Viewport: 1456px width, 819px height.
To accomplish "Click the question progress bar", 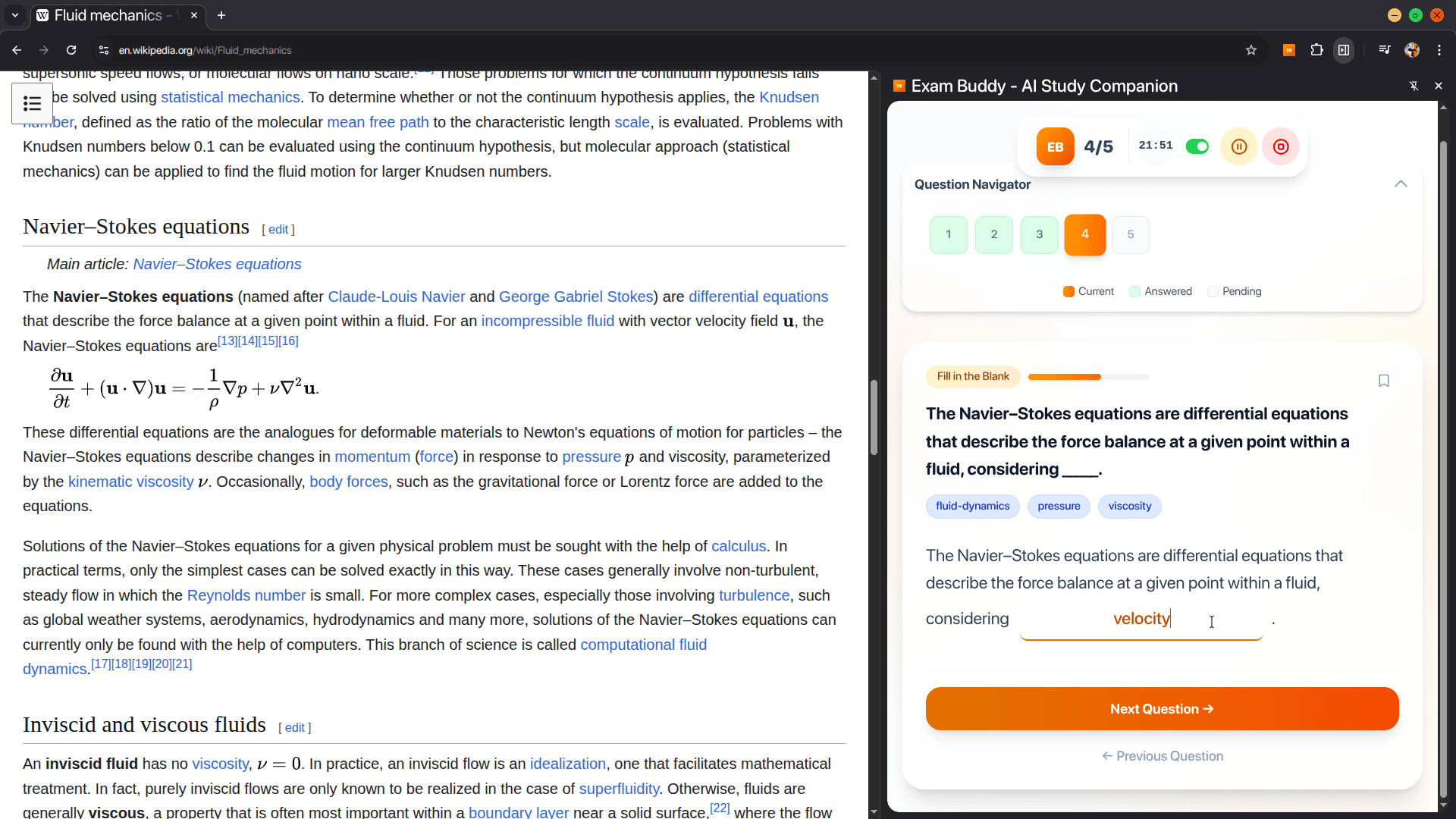I will coord(1088,377).
